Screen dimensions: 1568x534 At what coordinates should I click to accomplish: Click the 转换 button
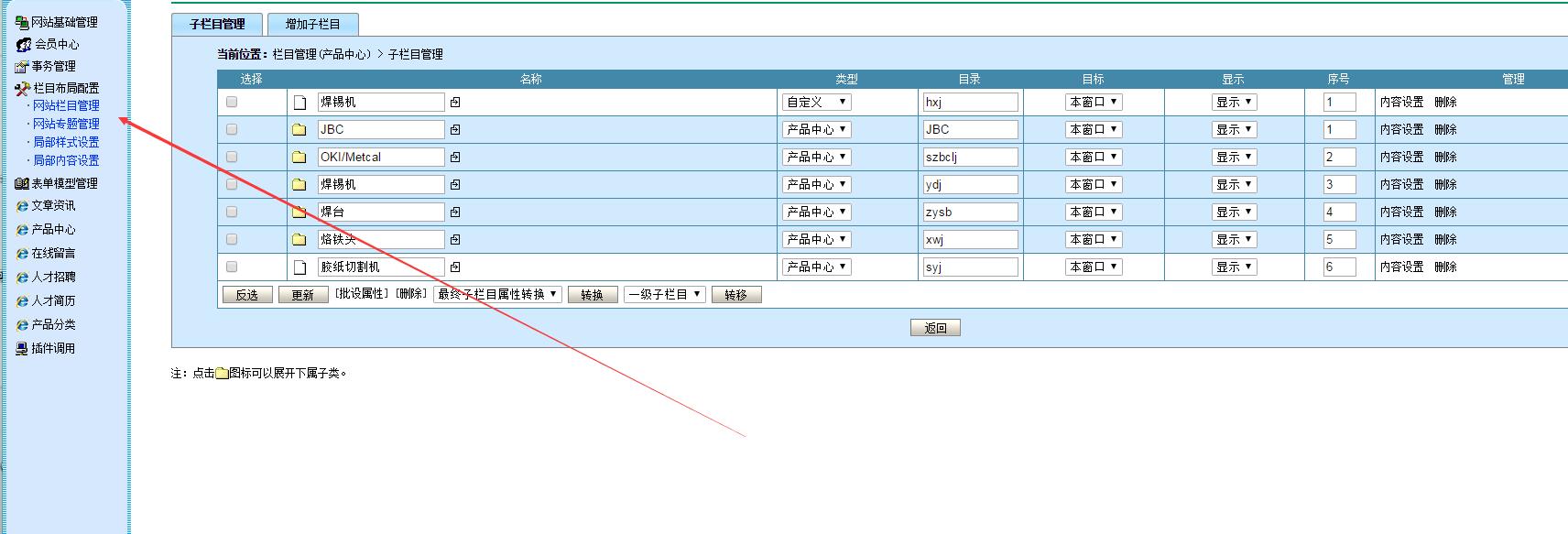pyautogui.click(x=593, y=295)
